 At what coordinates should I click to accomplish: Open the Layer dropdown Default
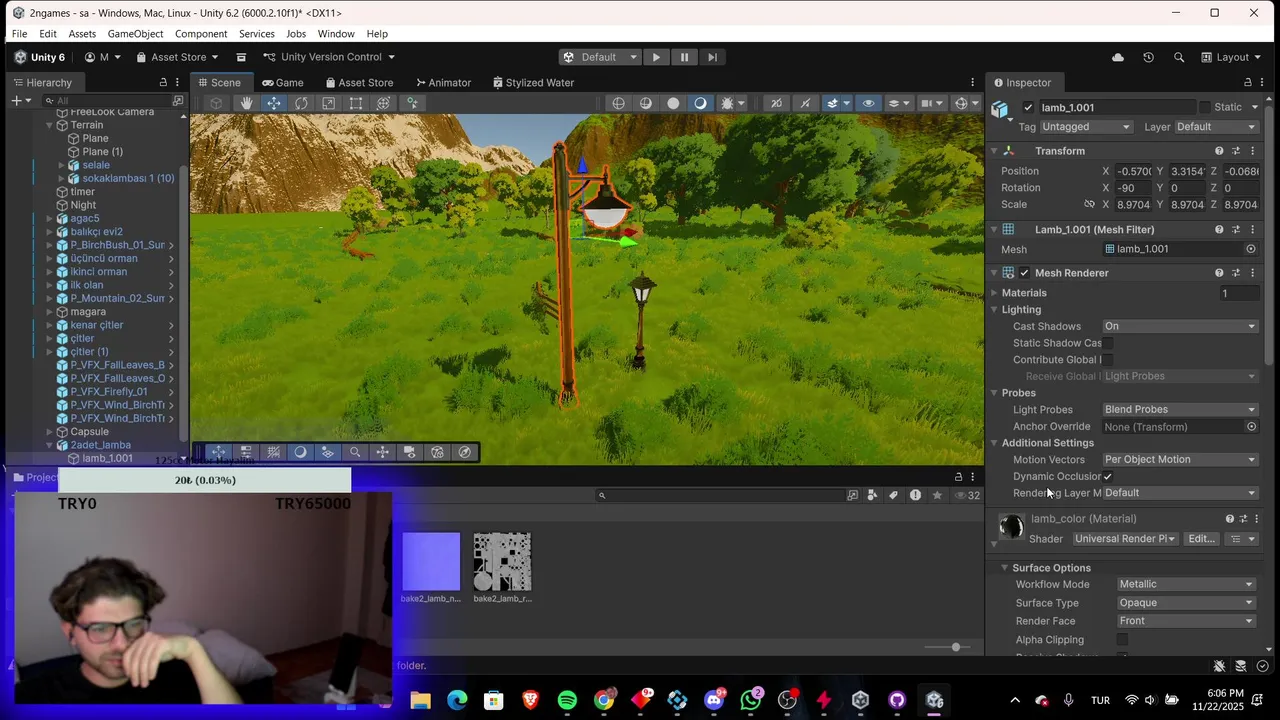[x=1215, y=127]
